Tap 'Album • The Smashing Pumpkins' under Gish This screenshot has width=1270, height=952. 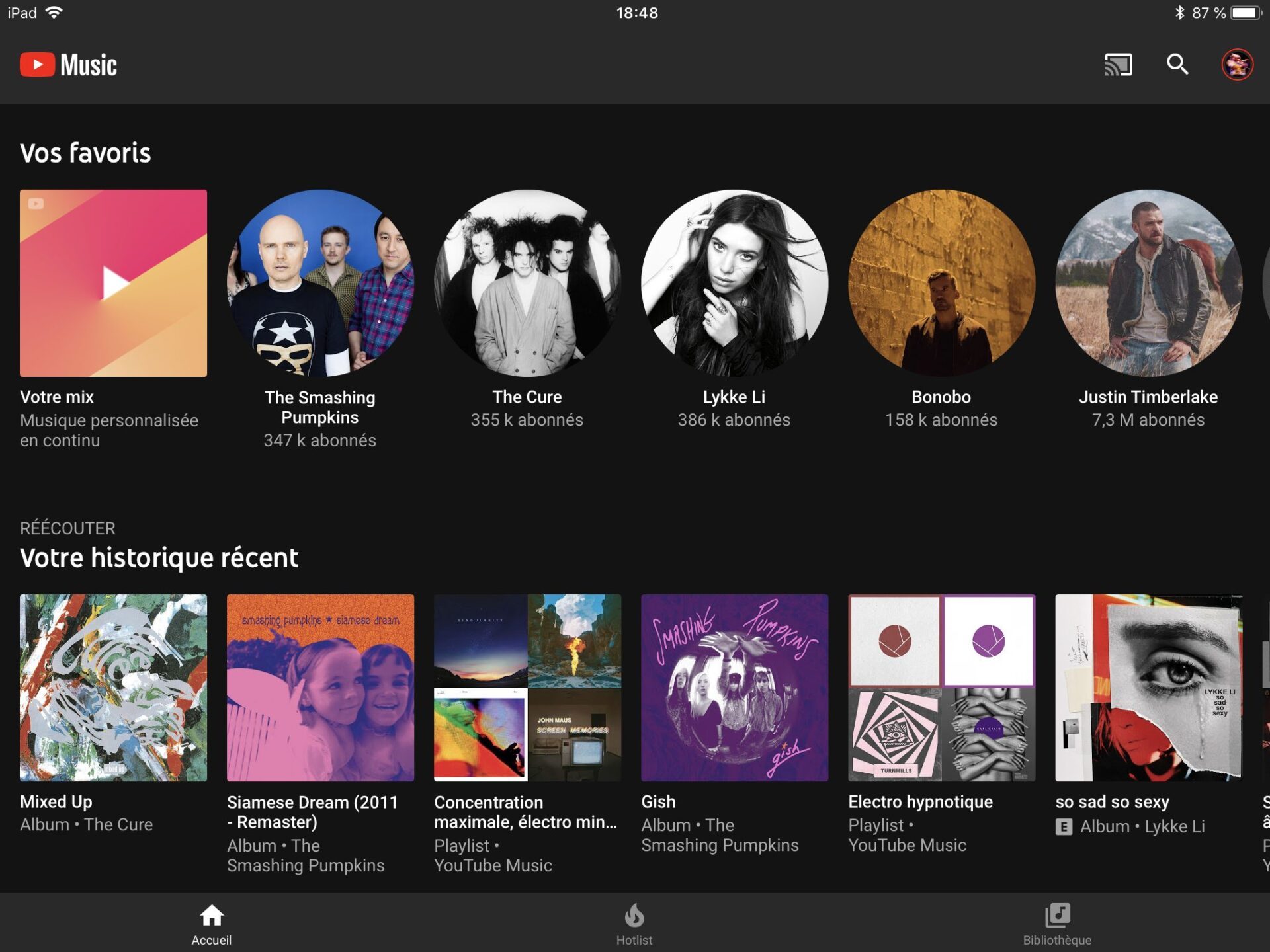point(720,835)
